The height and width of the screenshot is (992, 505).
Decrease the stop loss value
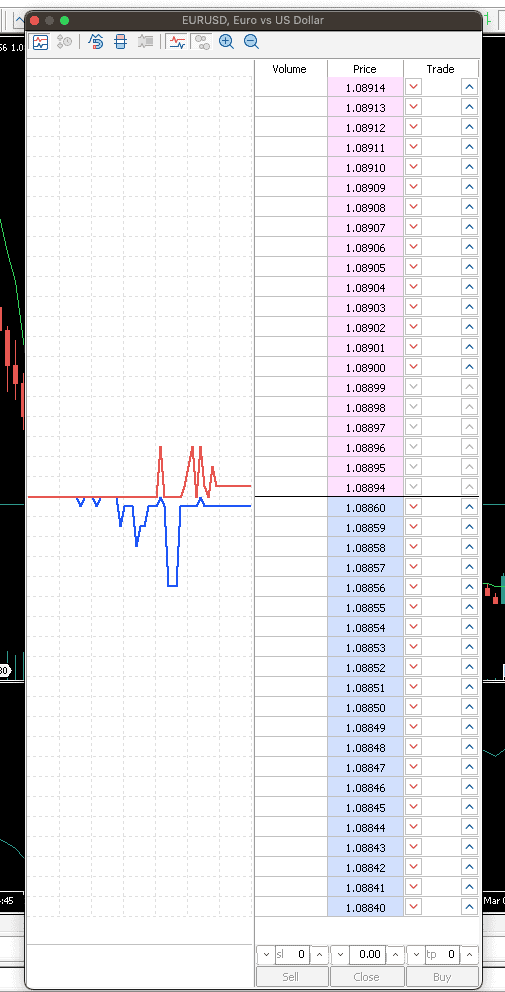(265, 954)
